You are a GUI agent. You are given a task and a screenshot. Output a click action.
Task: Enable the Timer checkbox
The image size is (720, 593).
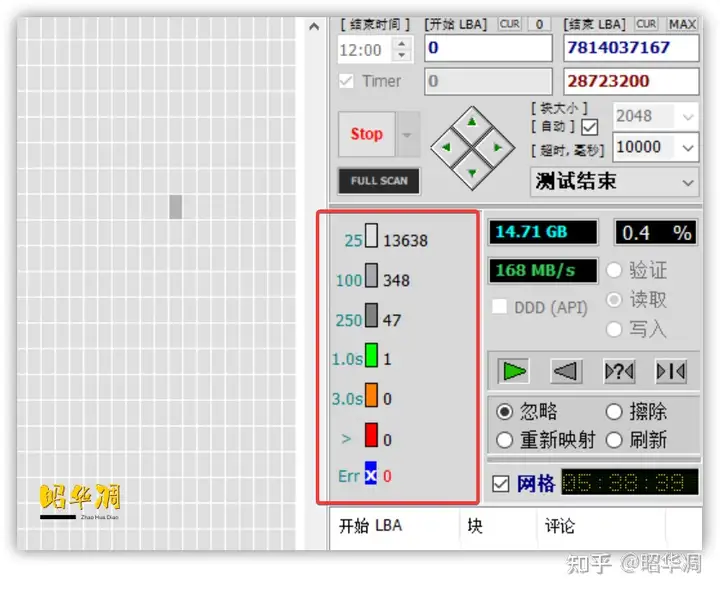[347, 81]
